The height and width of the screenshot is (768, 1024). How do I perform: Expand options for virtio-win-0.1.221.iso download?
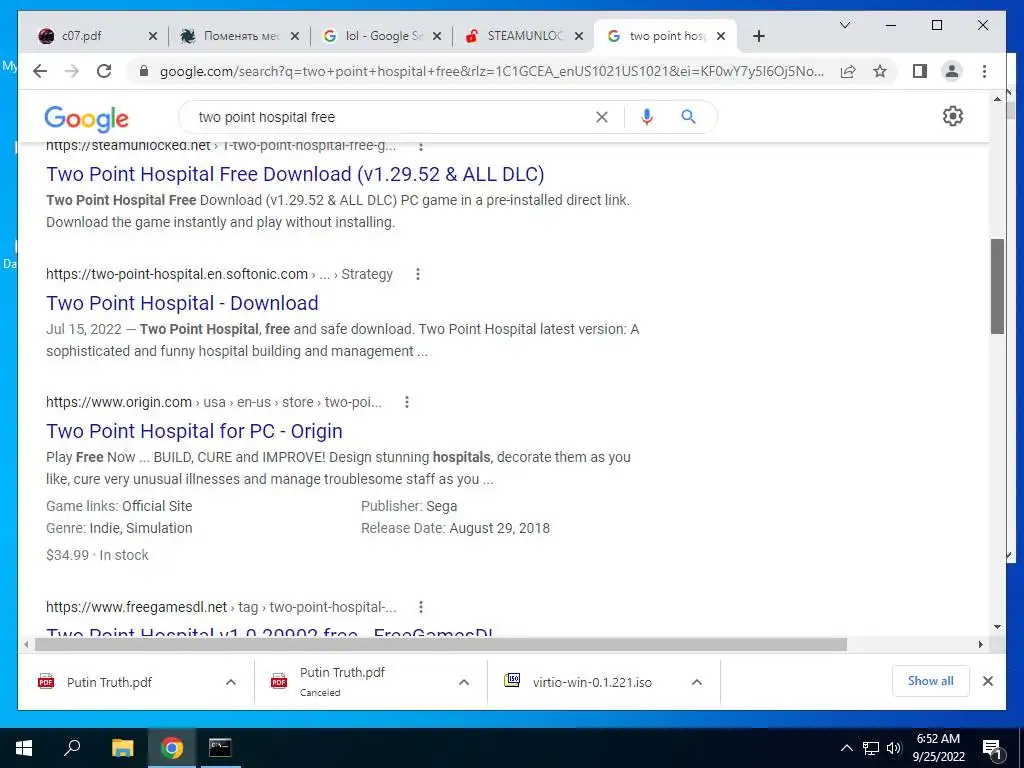coord(697,682)
